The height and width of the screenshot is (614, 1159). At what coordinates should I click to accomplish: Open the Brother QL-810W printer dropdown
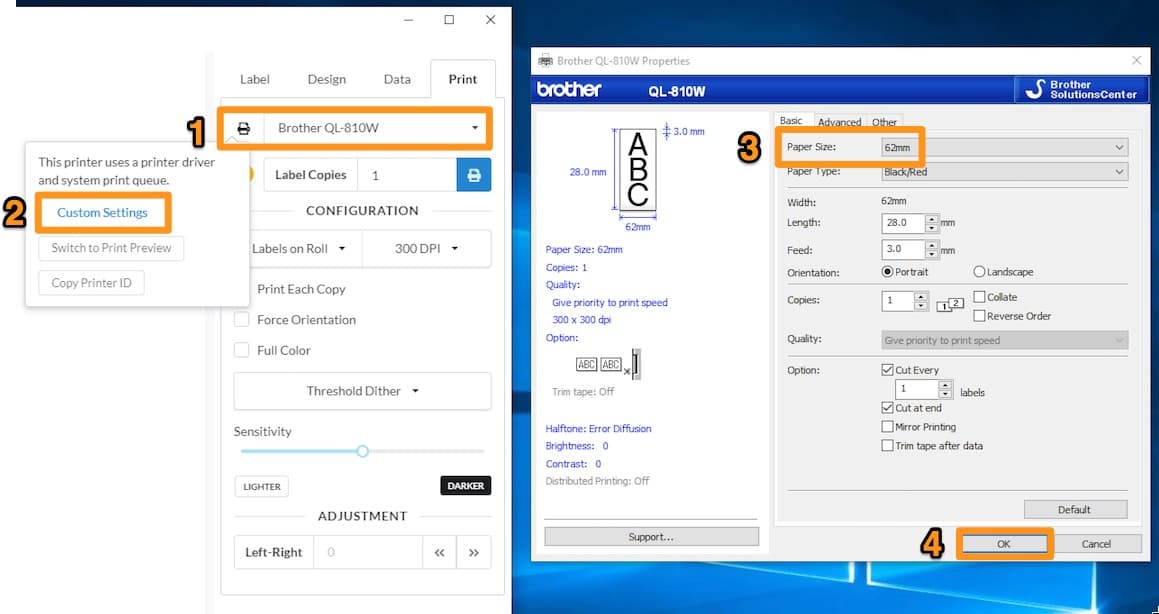tap(475, 128)
